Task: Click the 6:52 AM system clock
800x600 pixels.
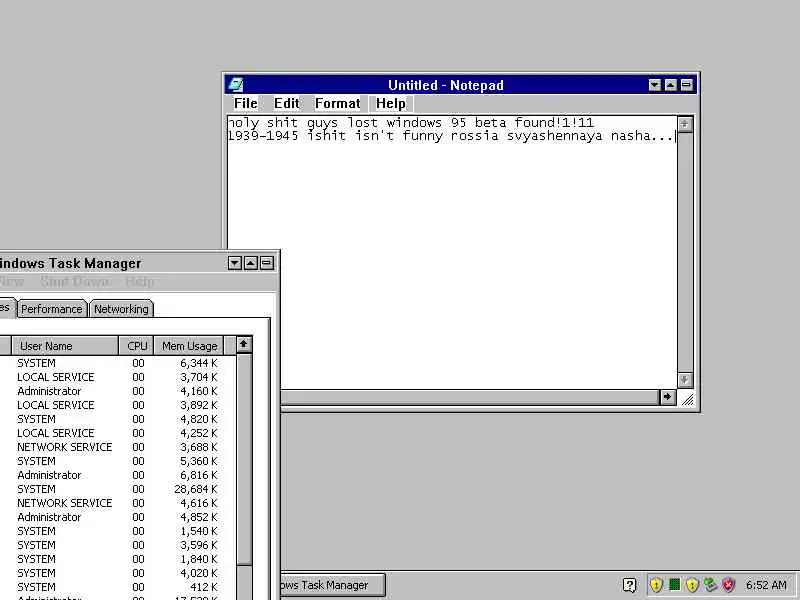Action: [x=766, y=585]
